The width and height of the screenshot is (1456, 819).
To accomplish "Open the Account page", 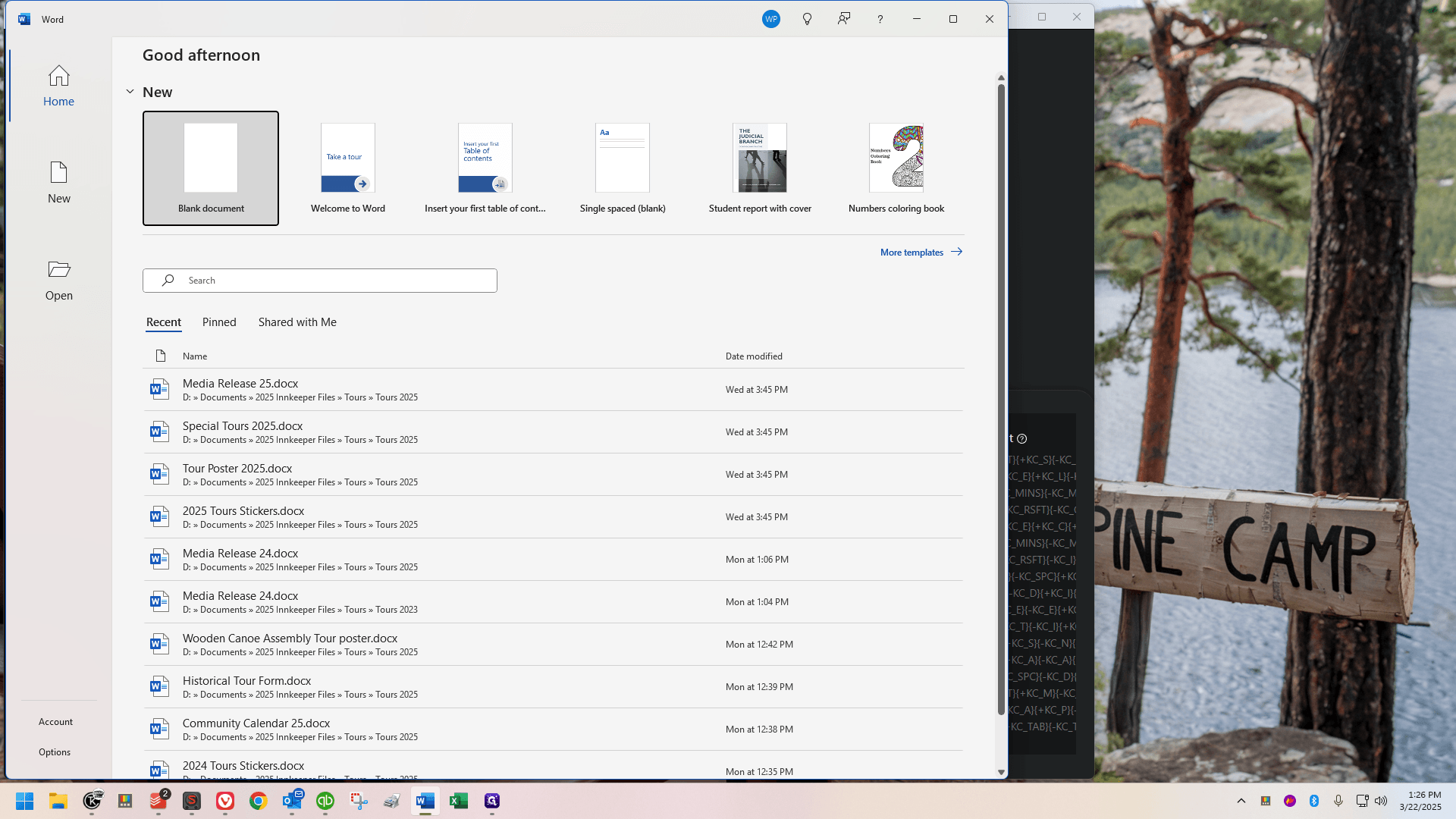I will point(56,722).
